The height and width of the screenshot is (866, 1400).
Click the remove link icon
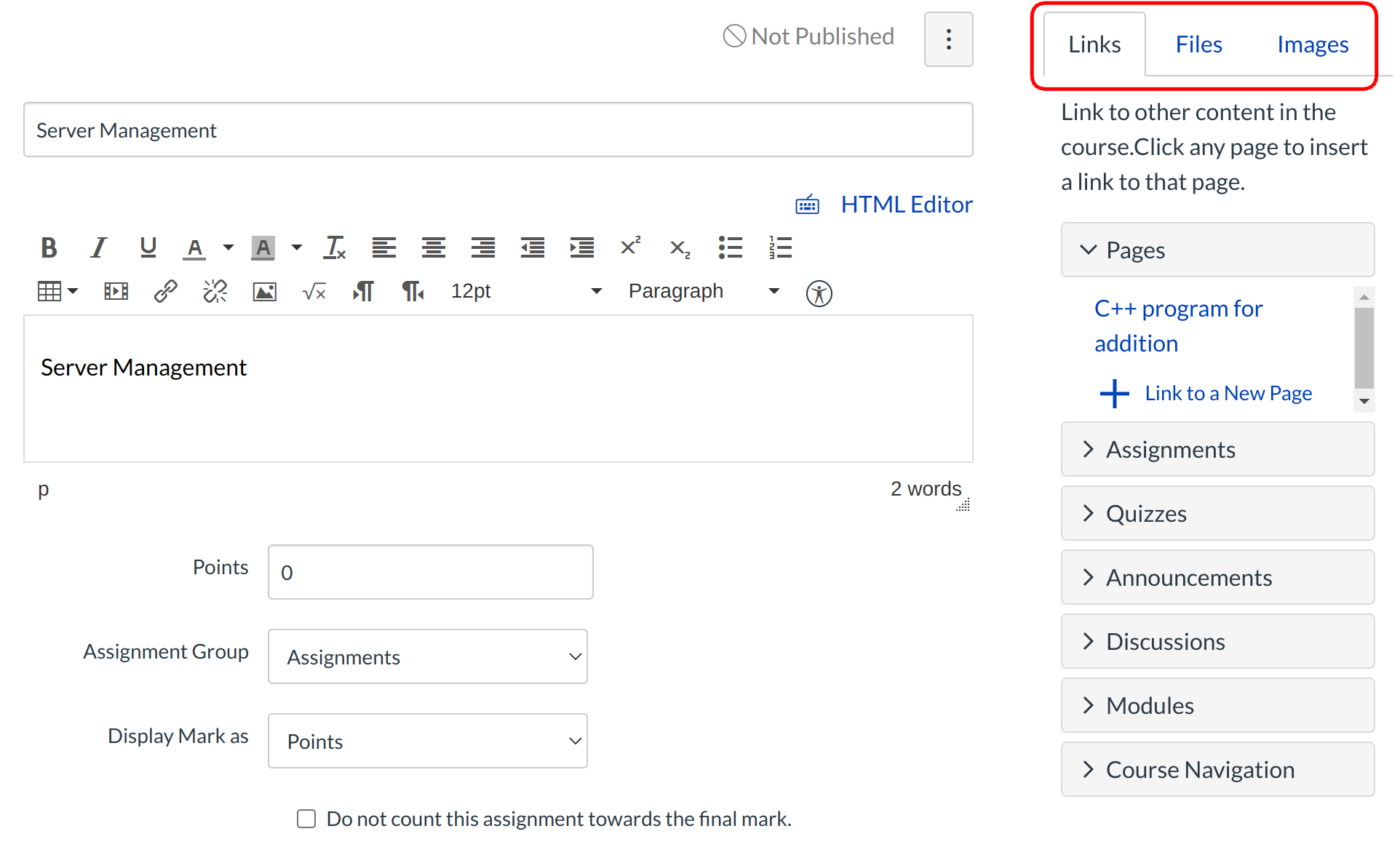pyautogui.click(x=215, y=292)
